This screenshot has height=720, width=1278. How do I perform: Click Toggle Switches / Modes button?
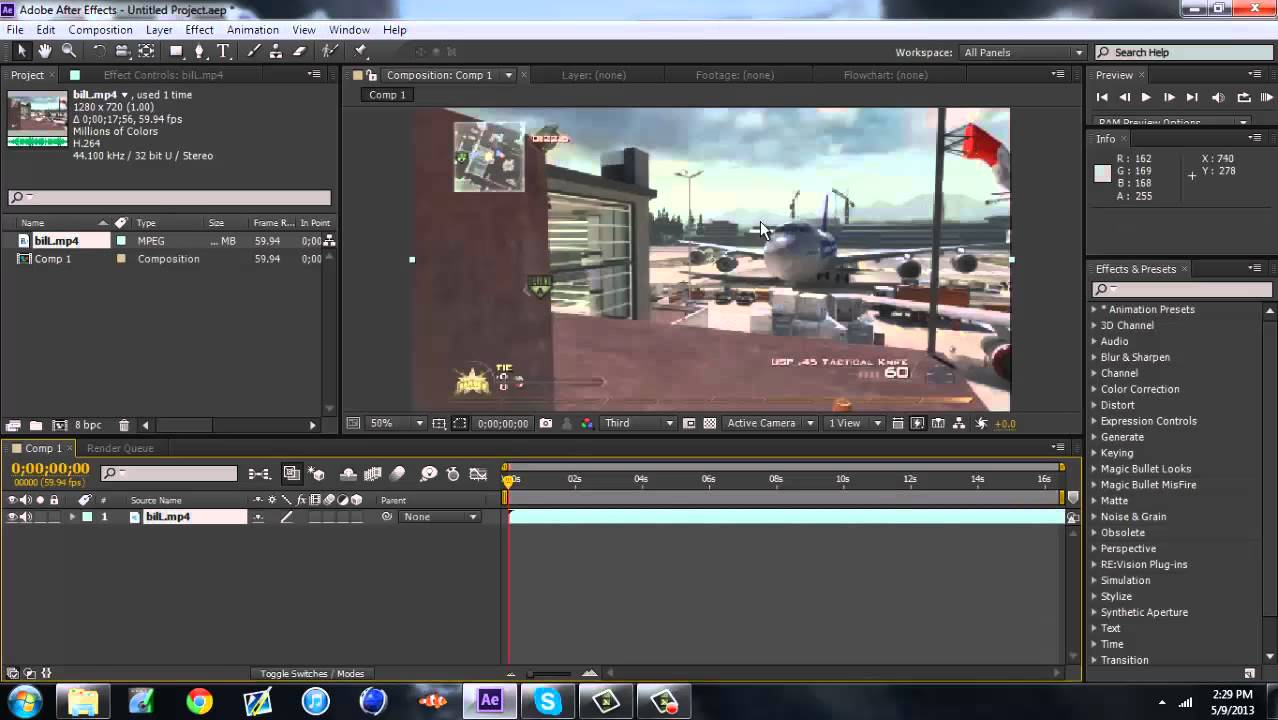(312, 674)
